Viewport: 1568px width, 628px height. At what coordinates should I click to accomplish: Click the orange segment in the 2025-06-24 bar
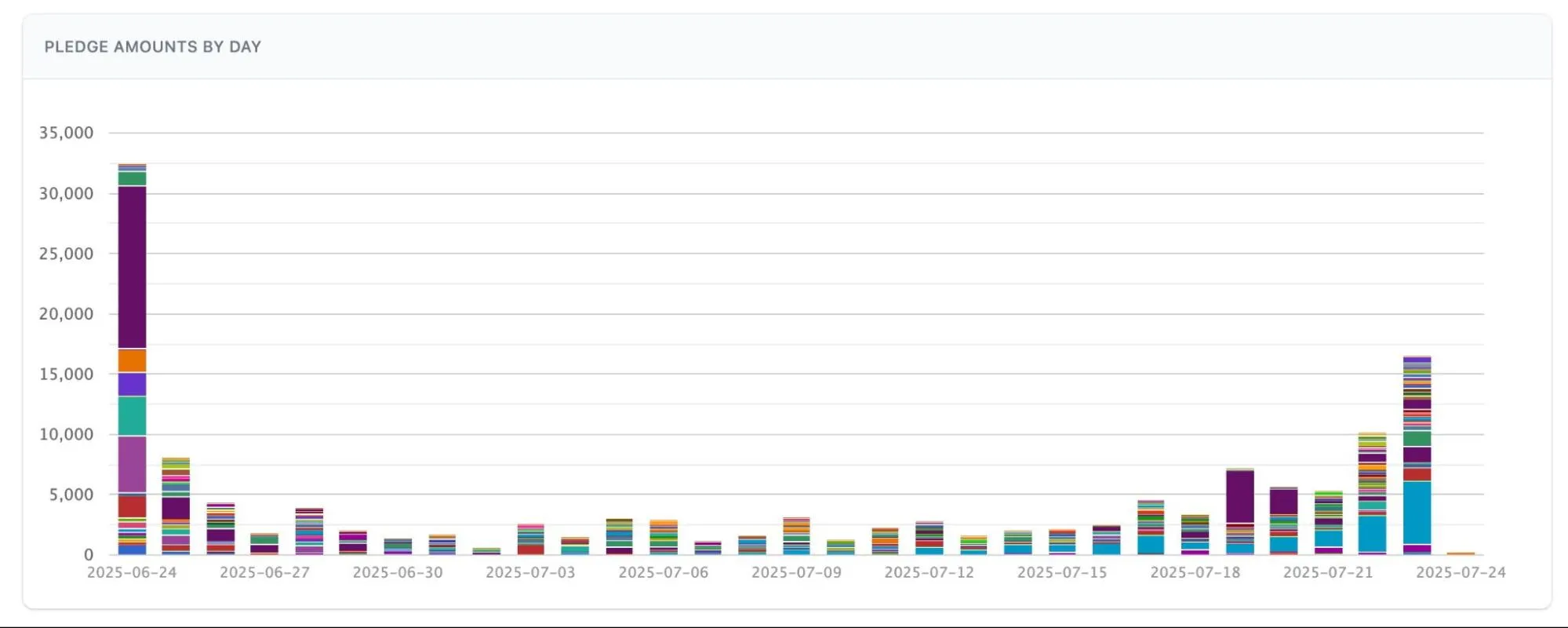[x=132, y=360]
